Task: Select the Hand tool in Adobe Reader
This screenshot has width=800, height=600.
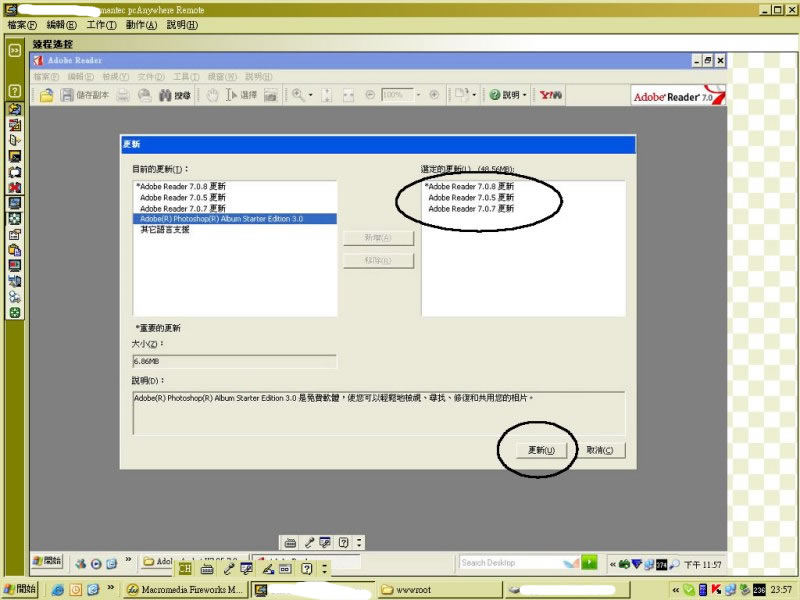Action: pyautogui.click(x=212, y=95)
